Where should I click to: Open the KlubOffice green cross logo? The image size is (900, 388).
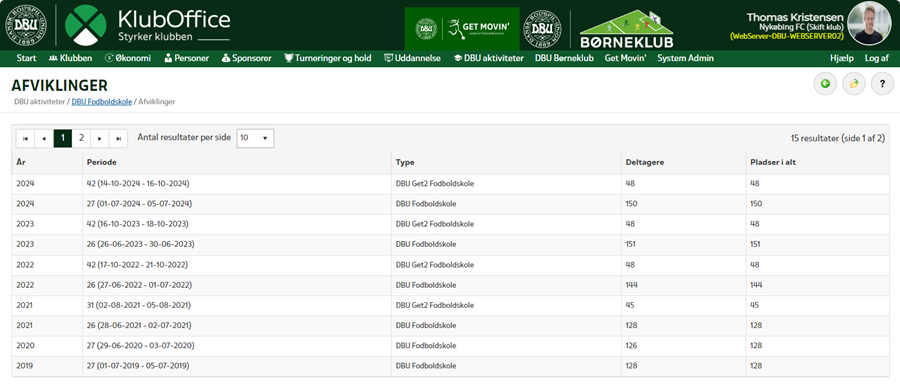86,26
